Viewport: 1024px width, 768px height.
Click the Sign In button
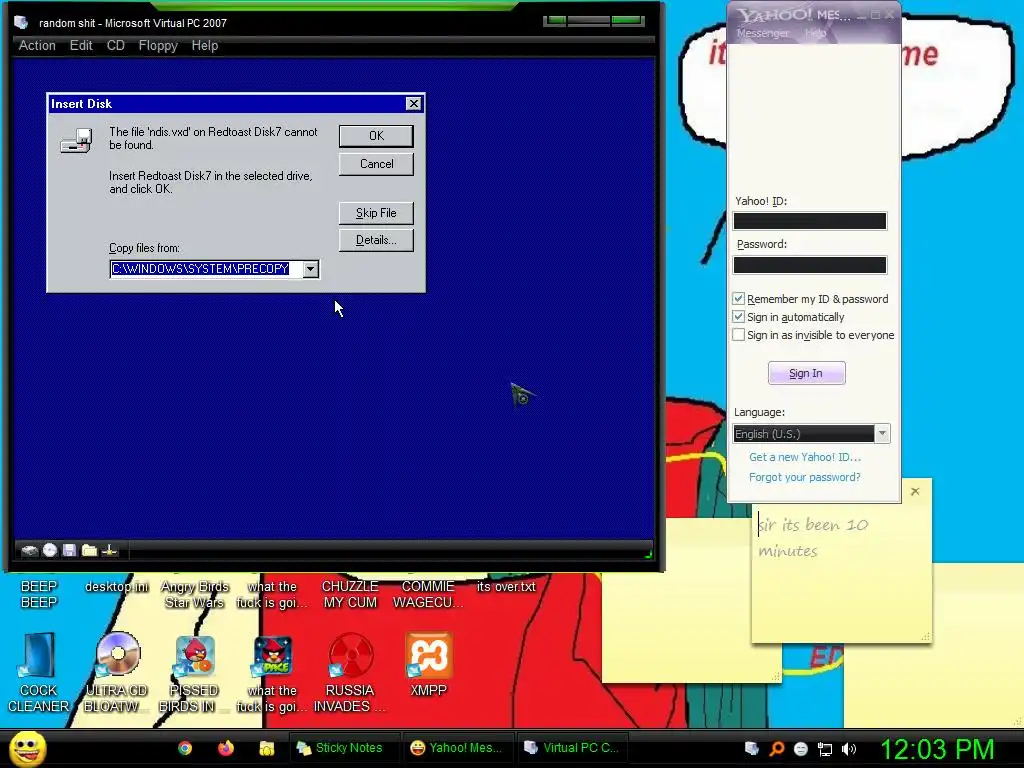[807, 374]
